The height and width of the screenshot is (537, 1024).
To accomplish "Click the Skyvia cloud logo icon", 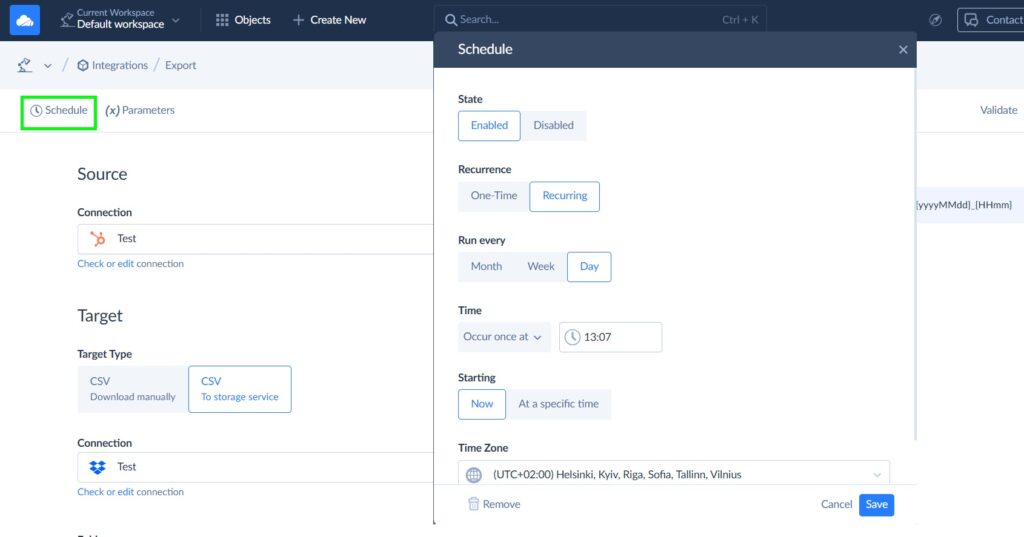I will 25,20.
